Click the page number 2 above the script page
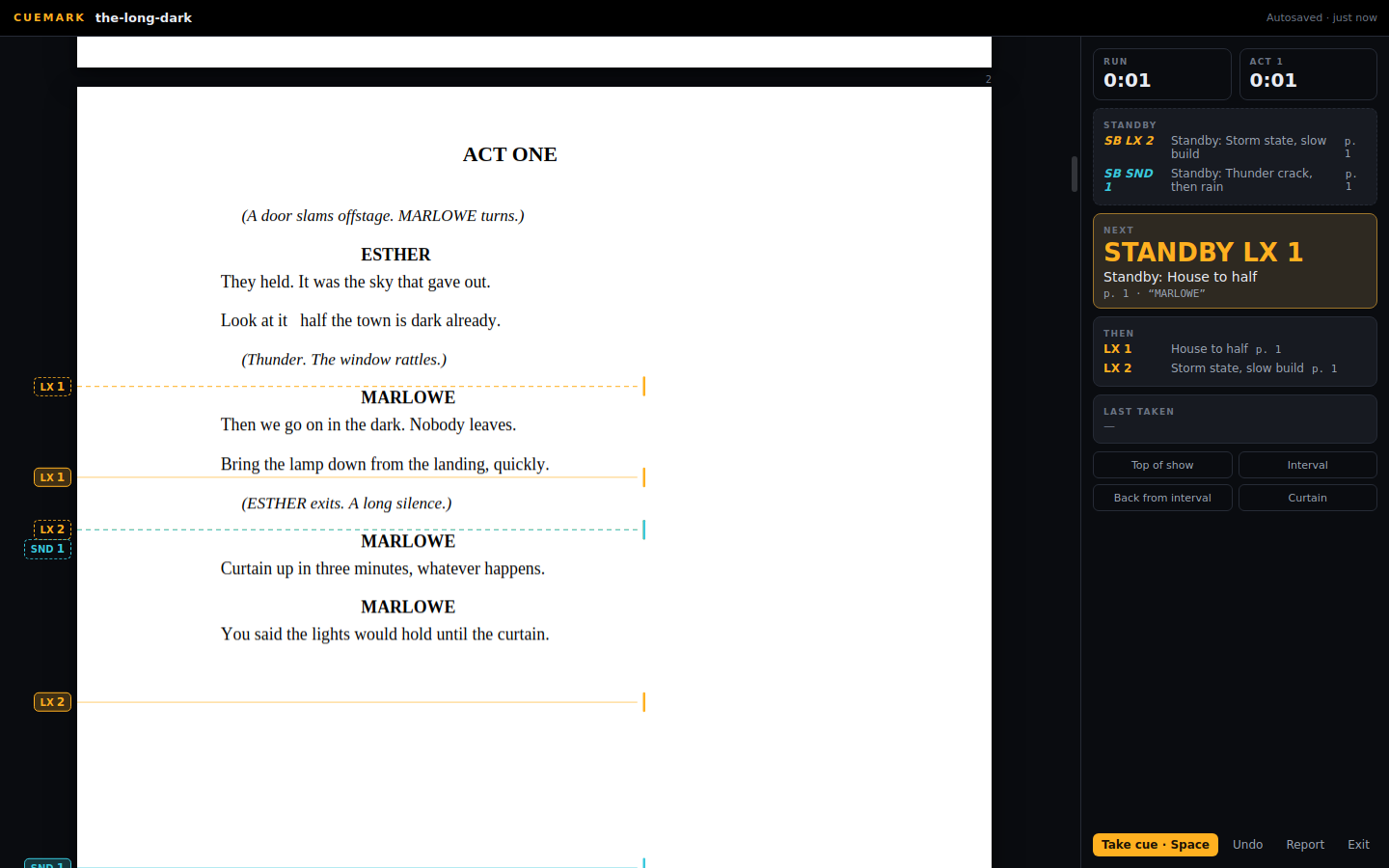 click(x=988, y=79)
